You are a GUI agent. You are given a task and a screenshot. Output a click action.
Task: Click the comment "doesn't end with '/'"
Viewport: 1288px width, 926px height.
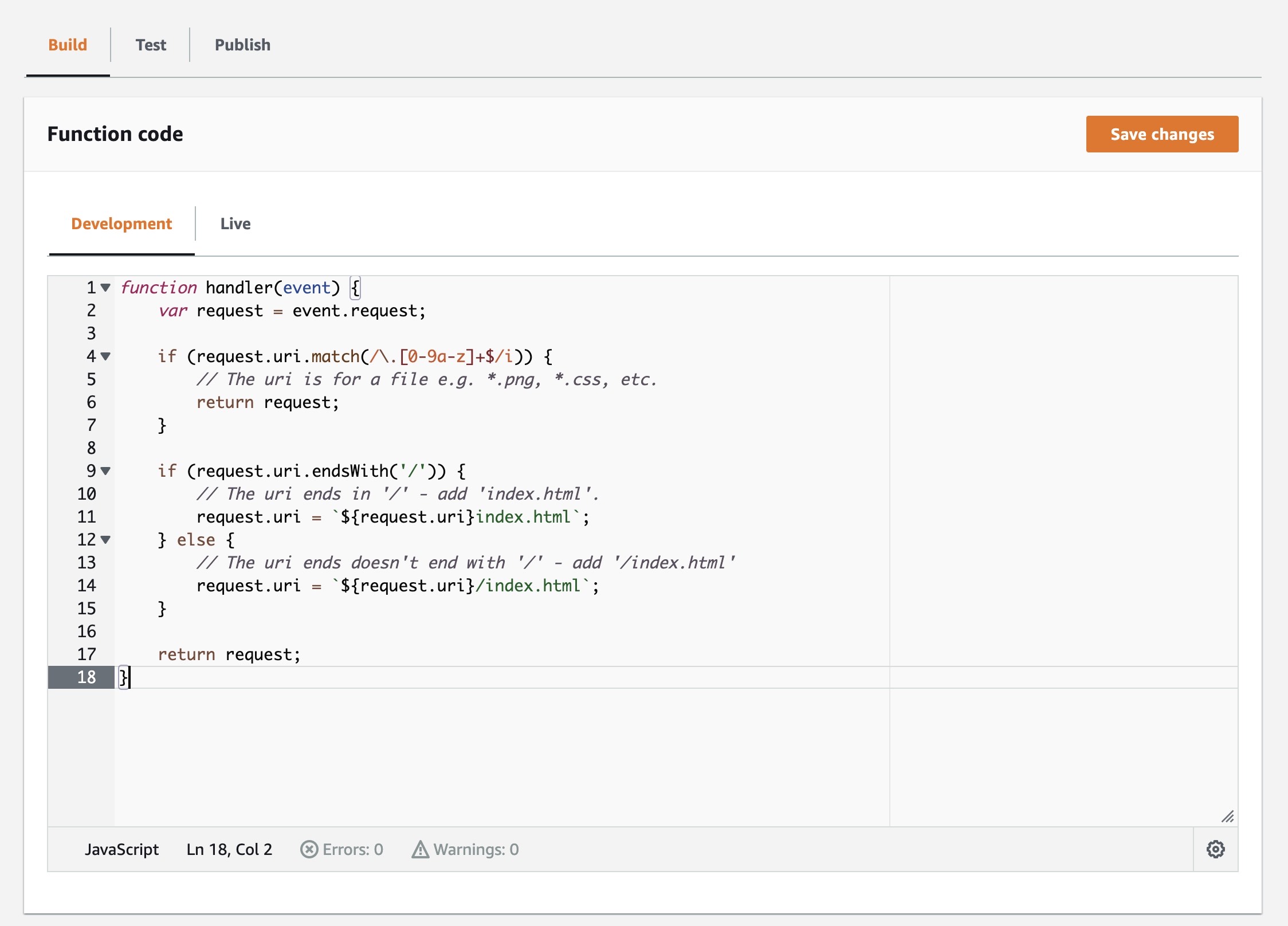pos(466,563)
